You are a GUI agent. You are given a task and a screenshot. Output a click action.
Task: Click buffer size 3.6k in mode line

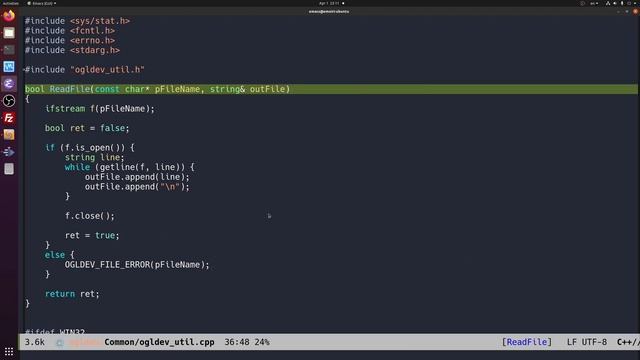click(x=35, y=342)
